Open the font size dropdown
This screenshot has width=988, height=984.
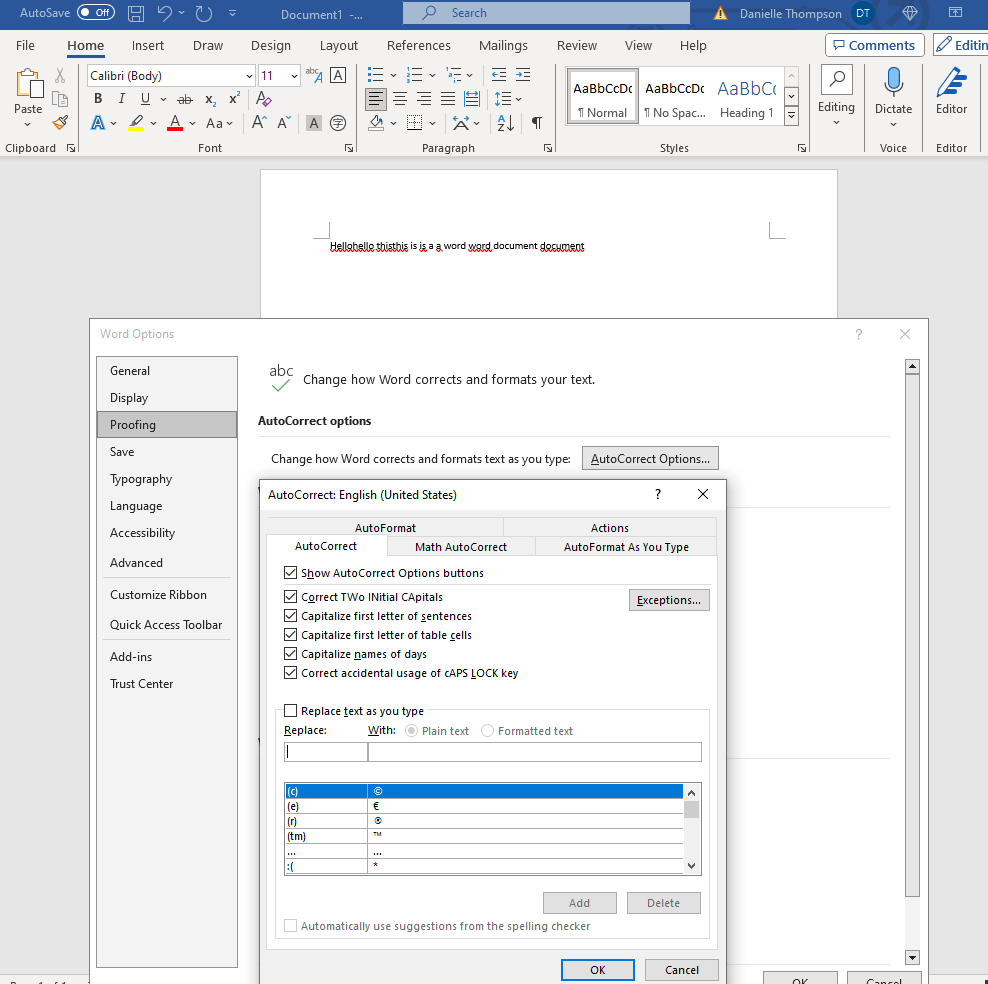tap(294, 75)
